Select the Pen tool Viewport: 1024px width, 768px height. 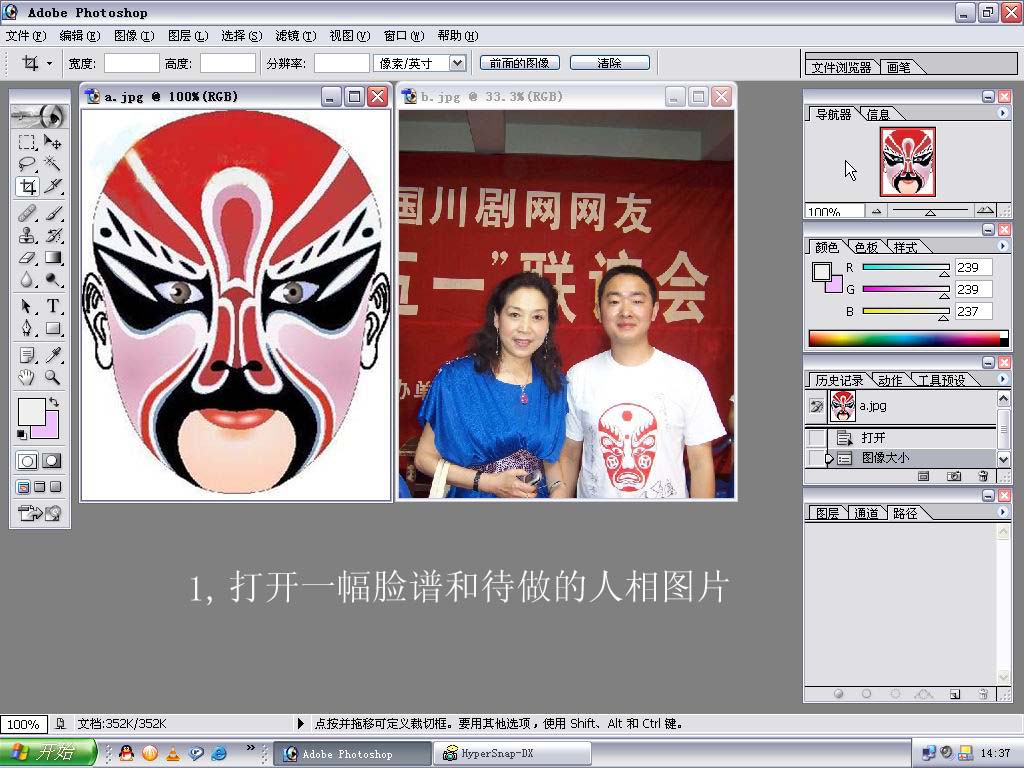pyautogui.click(x=27, y=328)
